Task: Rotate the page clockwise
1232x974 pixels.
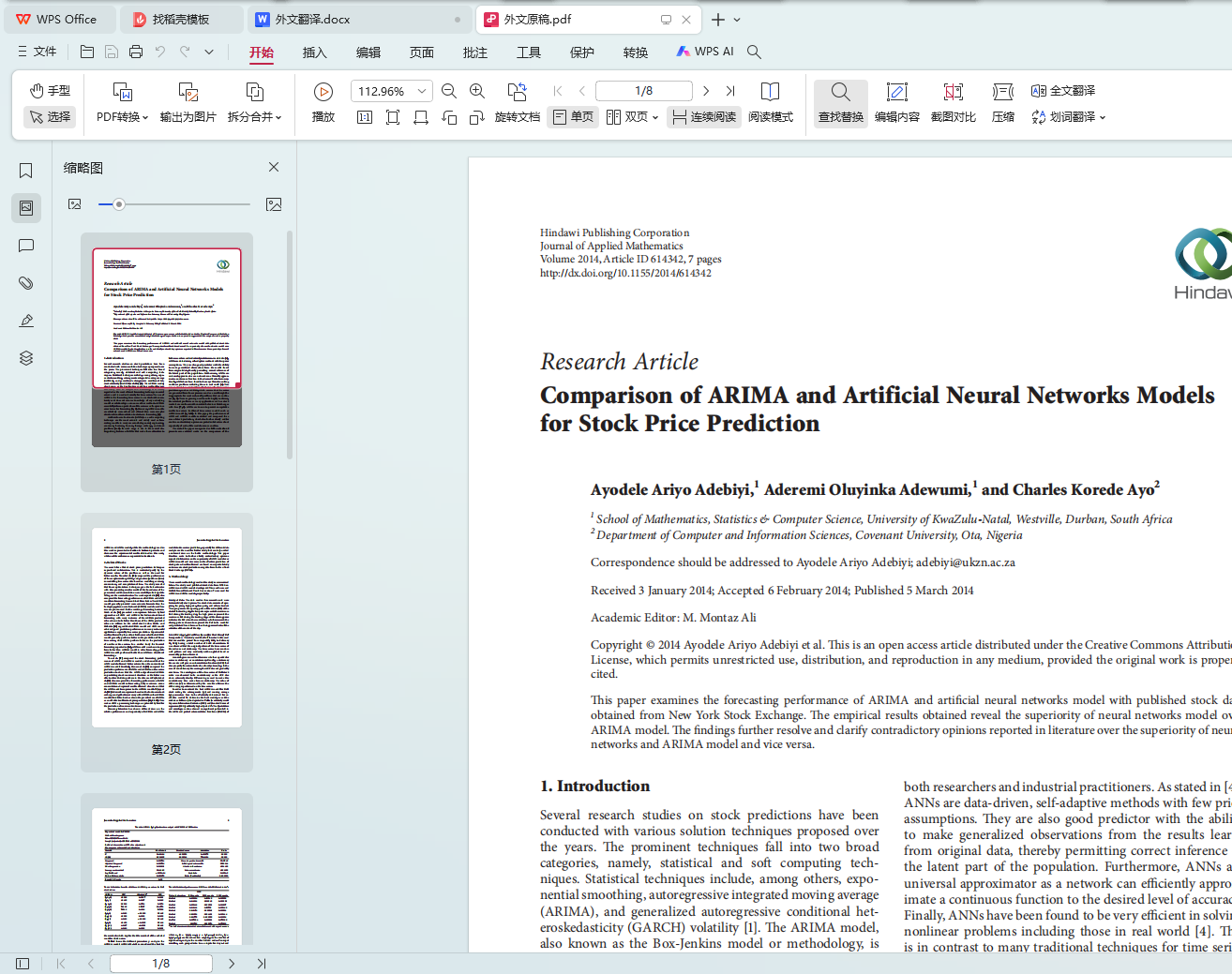Action: pyautogui.click(x=477, y=117)
